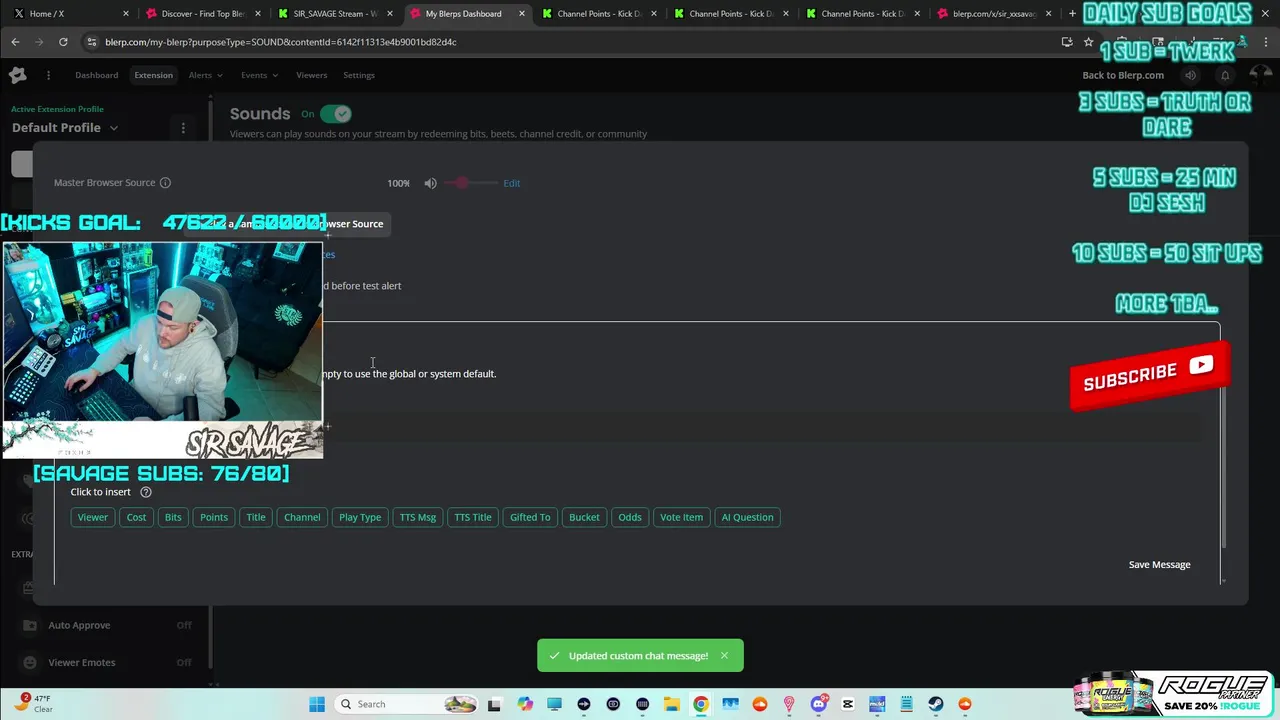Click the modal's vertical scrollbar
This screenshot has height=720, width=1280.
tap(1222, 465)
